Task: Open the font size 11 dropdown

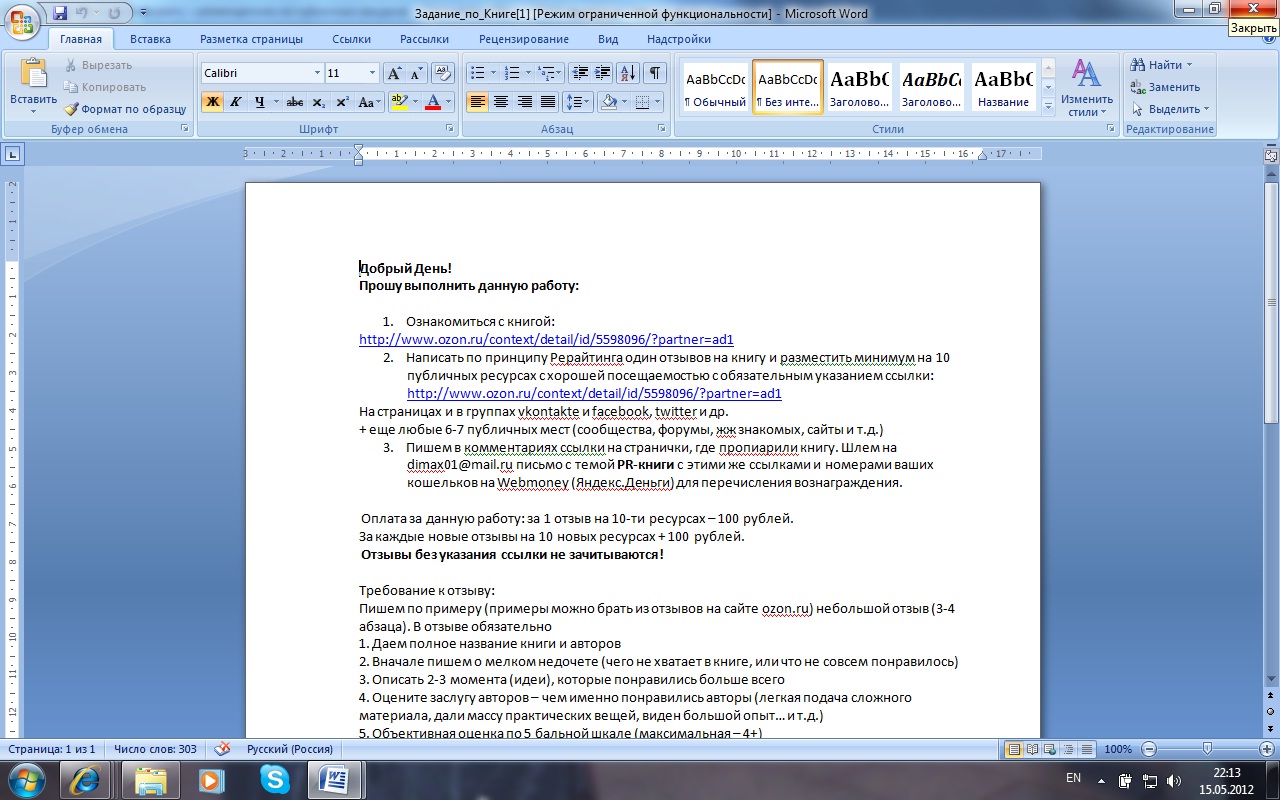Action: pyautogui.click(x=373, y=73)
